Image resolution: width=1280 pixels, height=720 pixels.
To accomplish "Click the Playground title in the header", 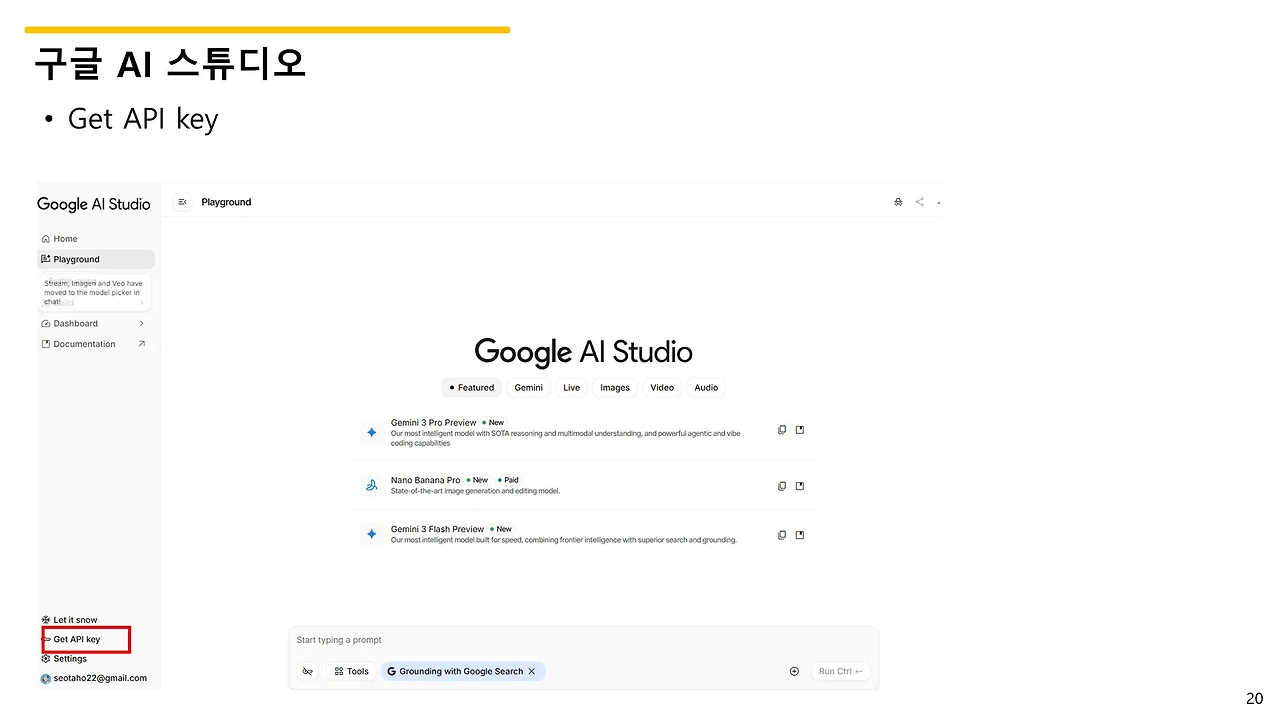I will coord(226,202).
